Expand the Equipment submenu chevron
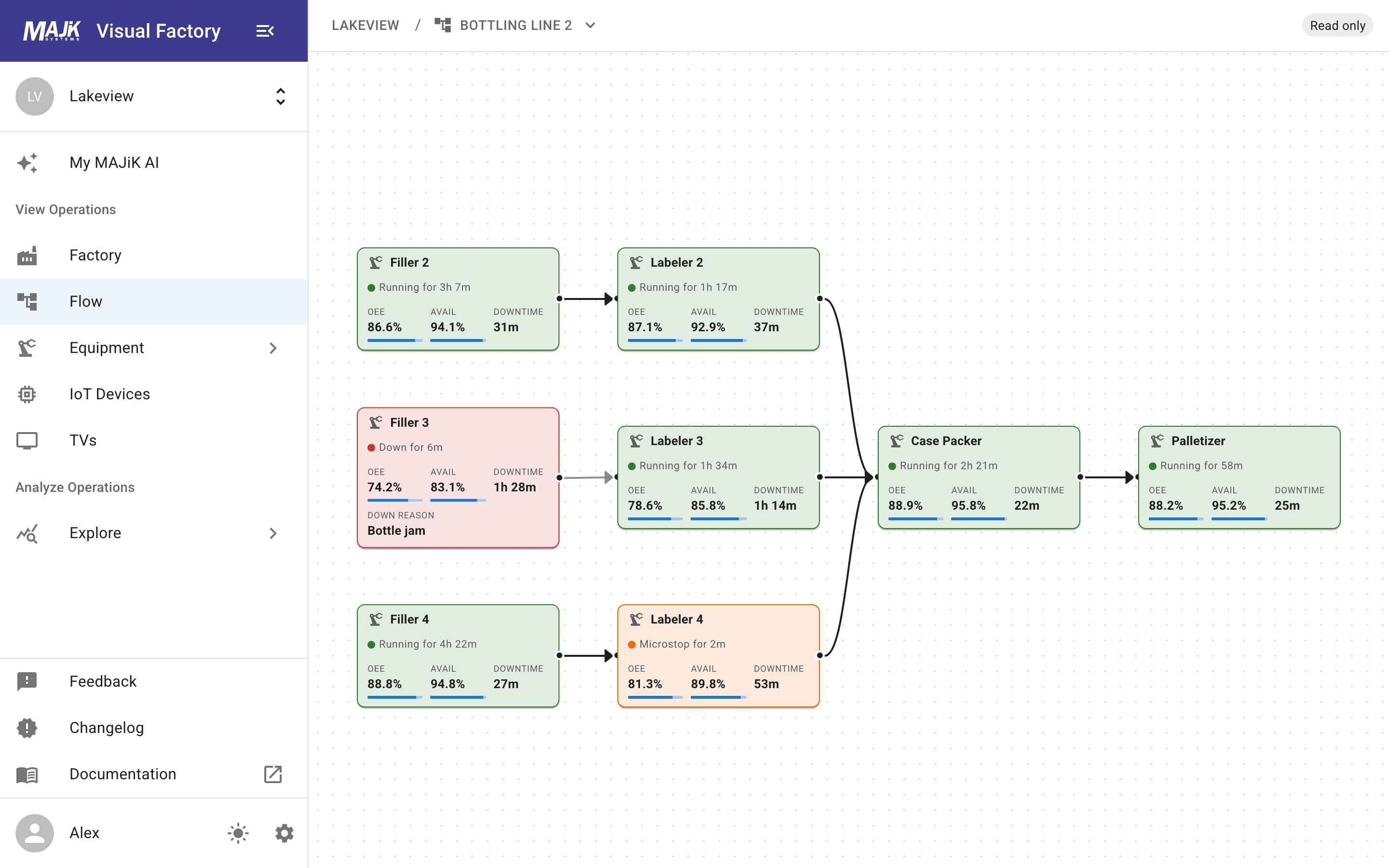1389x868 pixels. pyautogui.click(x=273, y=349)
